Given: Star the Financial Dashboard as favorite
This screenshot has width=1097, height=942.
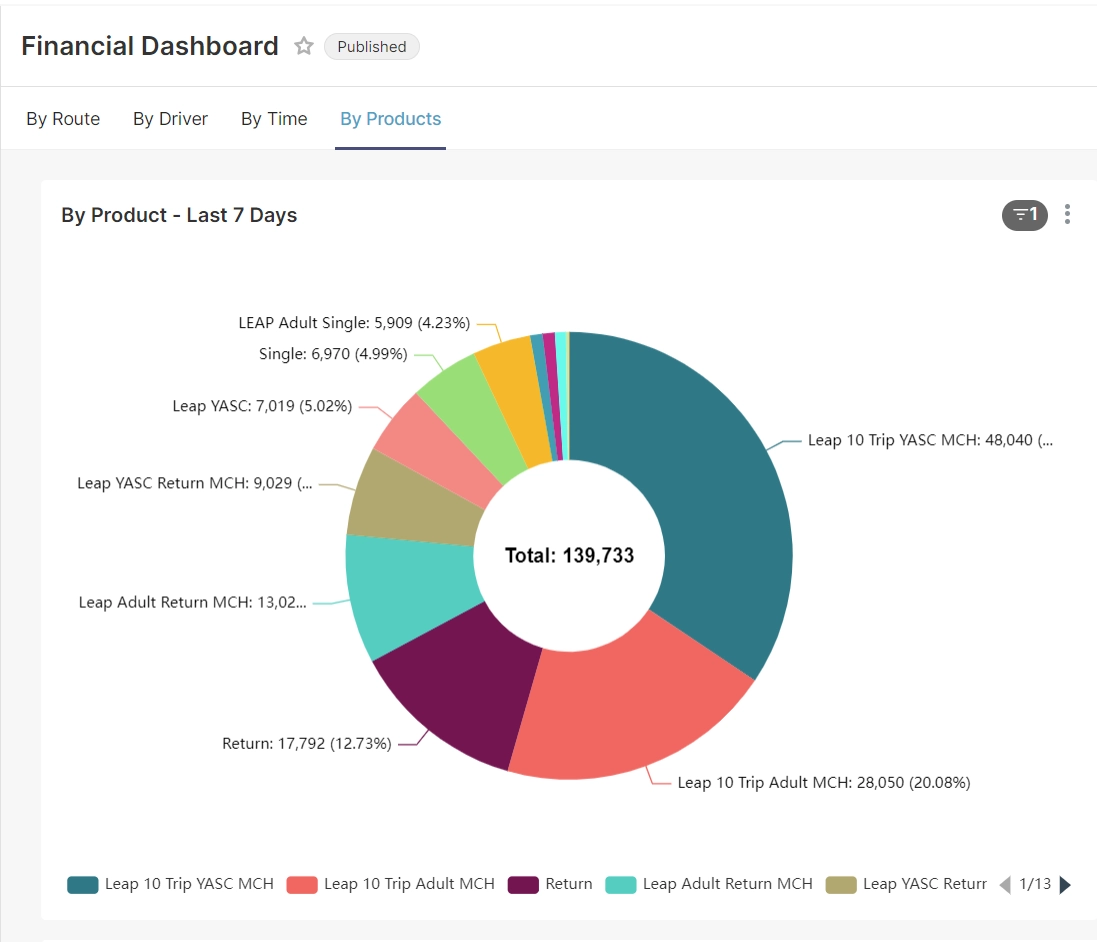Looking at the screenshot, I should click(x=304, y=46).
